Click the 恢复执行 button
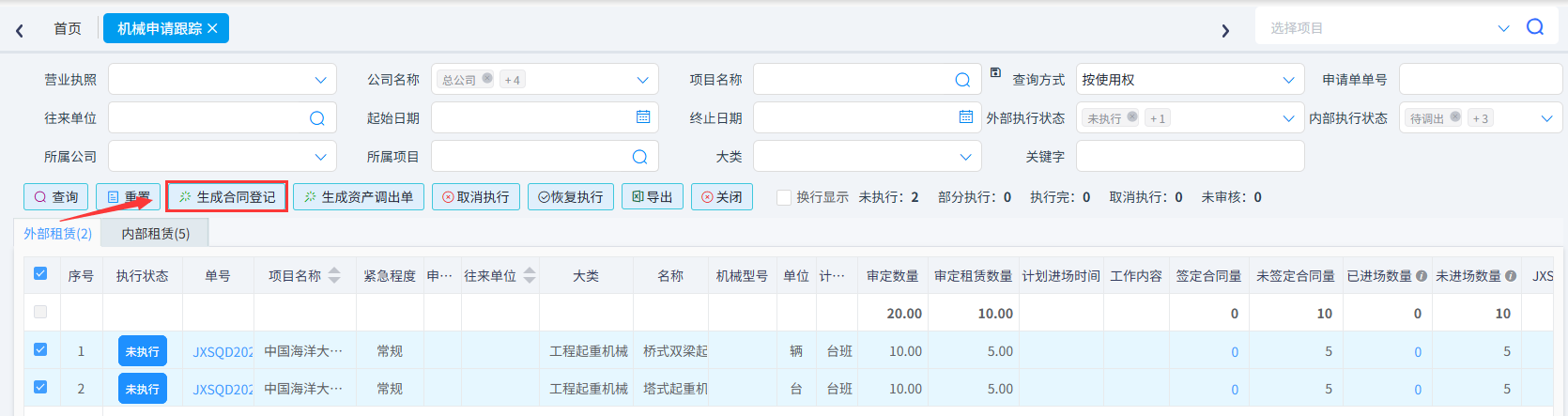Screen dimensions: 1568x416 coord(571,197)
